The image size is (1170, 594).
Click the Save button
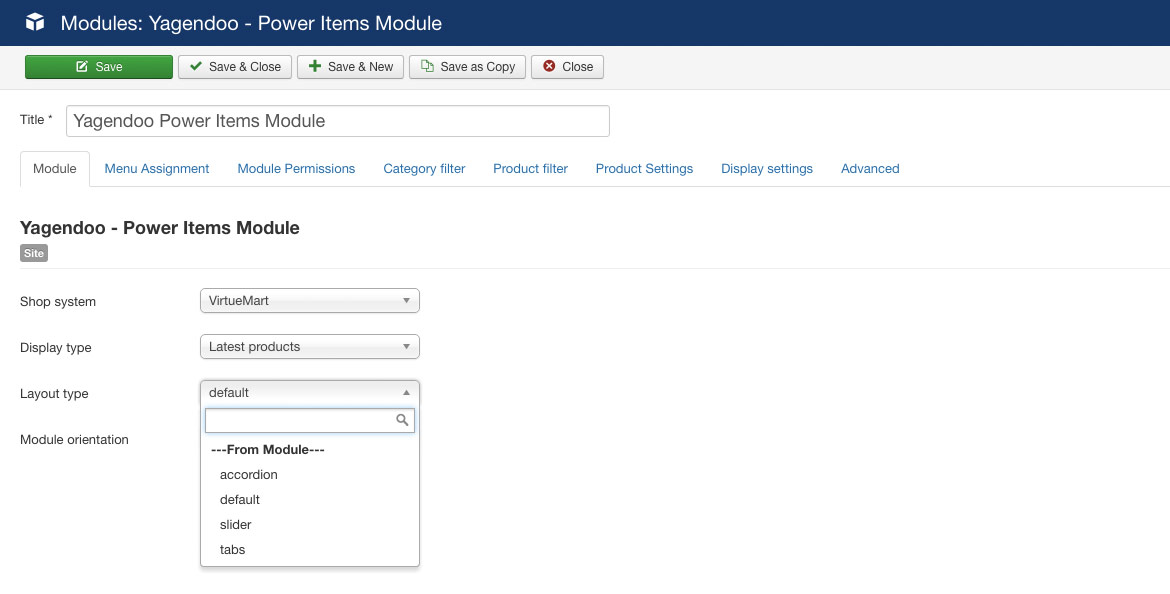[x=99, y=66]
